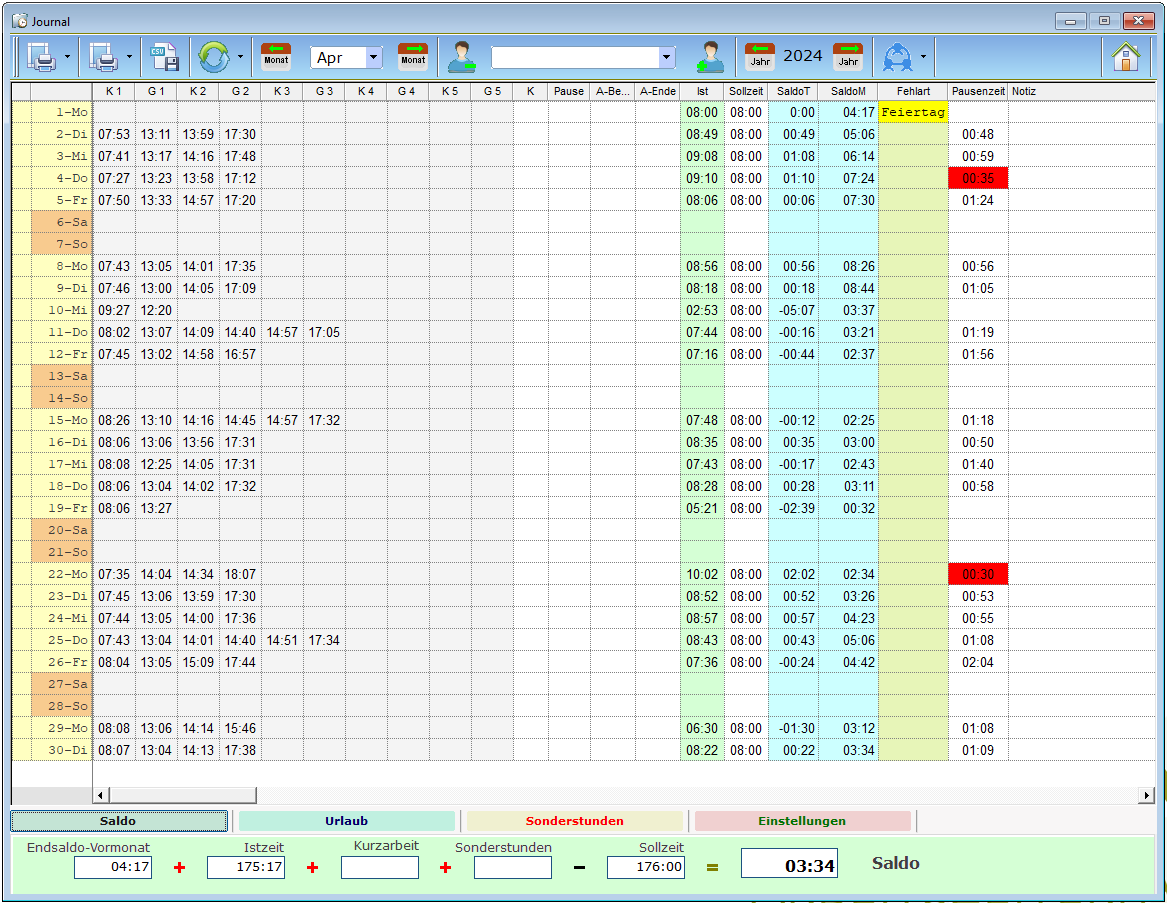The width and height of the screenshot is (1167, 903).
Task: Switch to the Urlaub tab
Action: pyautogui.click(x=346, y=821)
